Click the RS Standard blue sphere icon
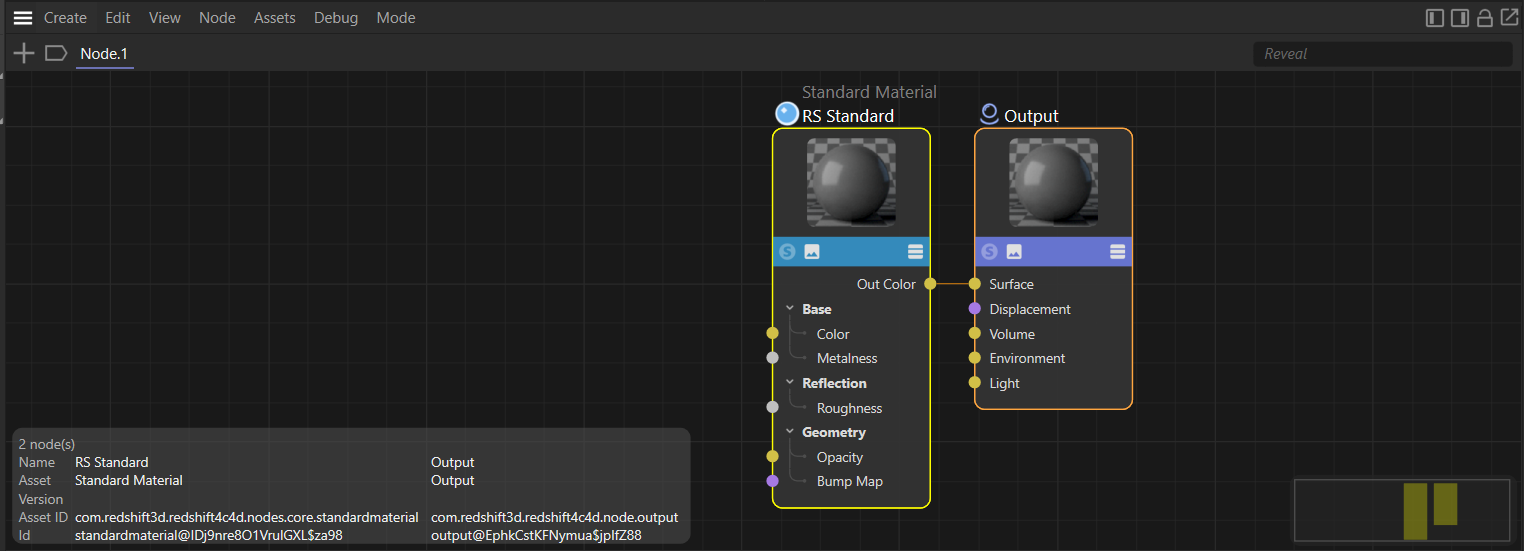 coord(787,113)
